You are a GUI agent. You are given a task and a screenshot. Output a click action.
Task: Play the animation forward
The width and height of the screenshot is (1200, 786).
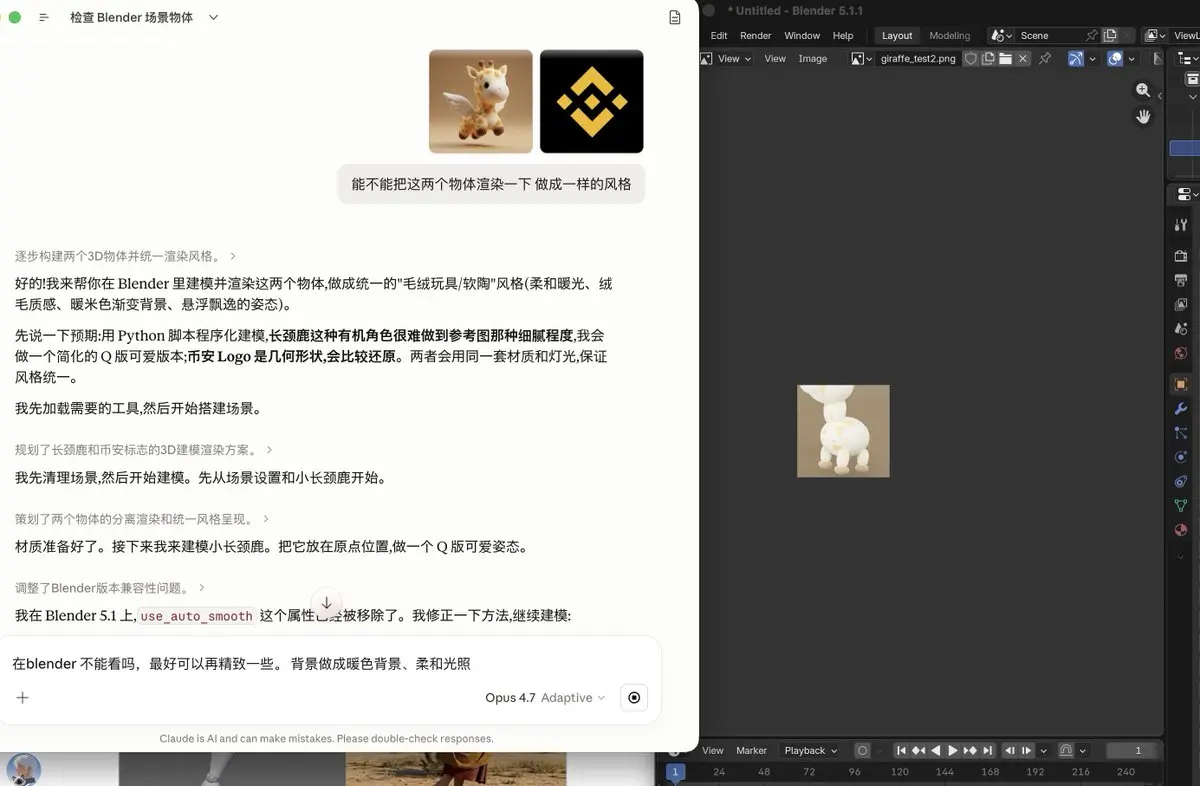pyautogui.click(x=953, y=751)
